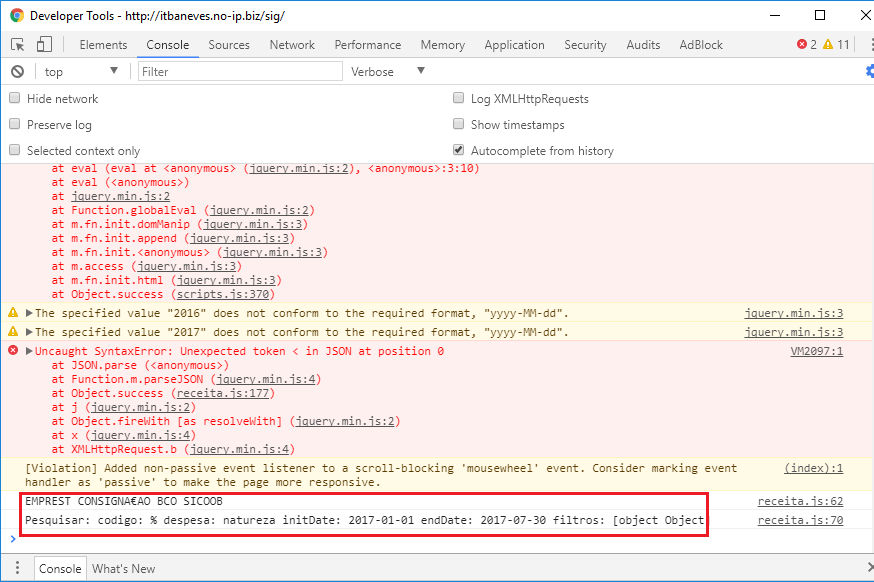Open the Security tab
Image resolution: width=874 pixels, height=582 pixels.
(x=585, y=45)
